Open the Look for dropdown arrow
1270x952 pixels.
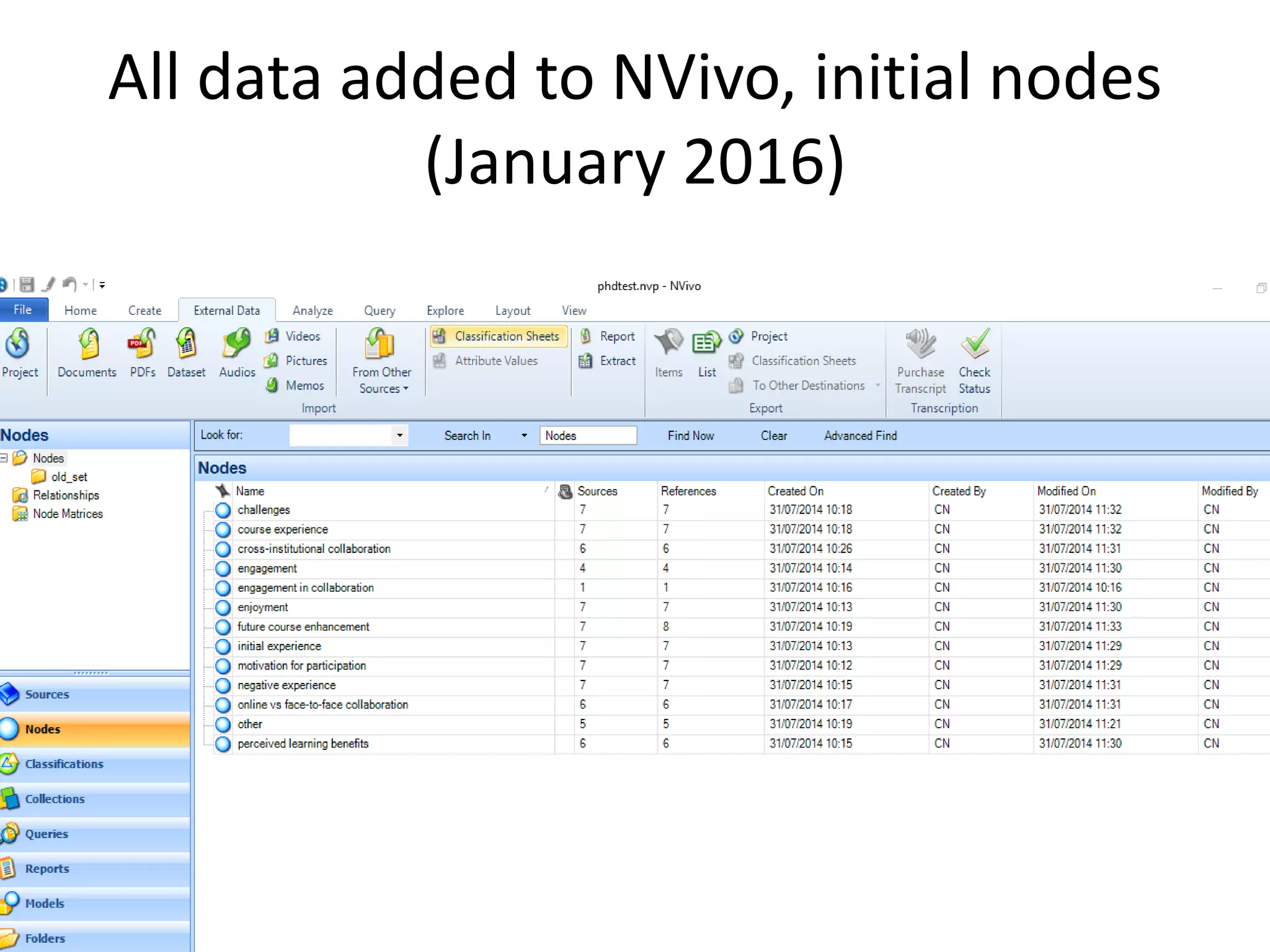coord(400,435)
